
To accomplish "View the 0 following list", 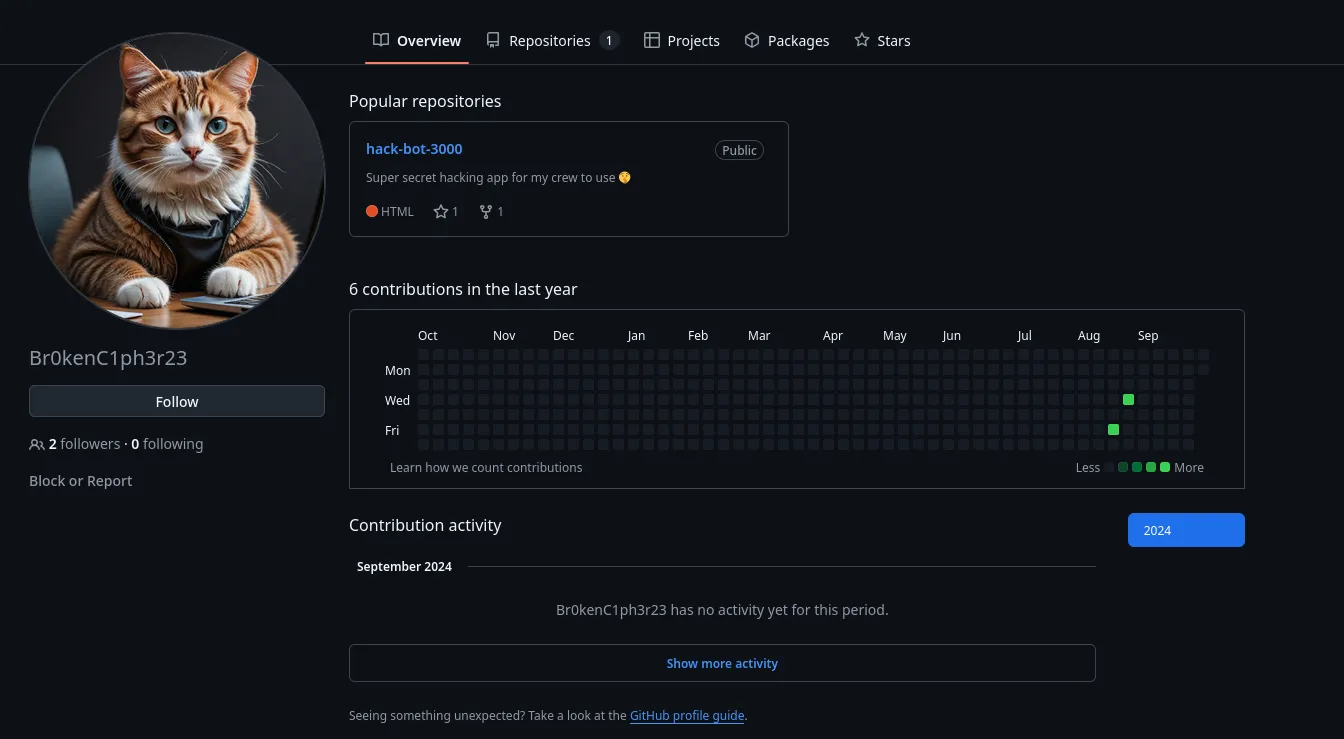I will tap(167, 444).
